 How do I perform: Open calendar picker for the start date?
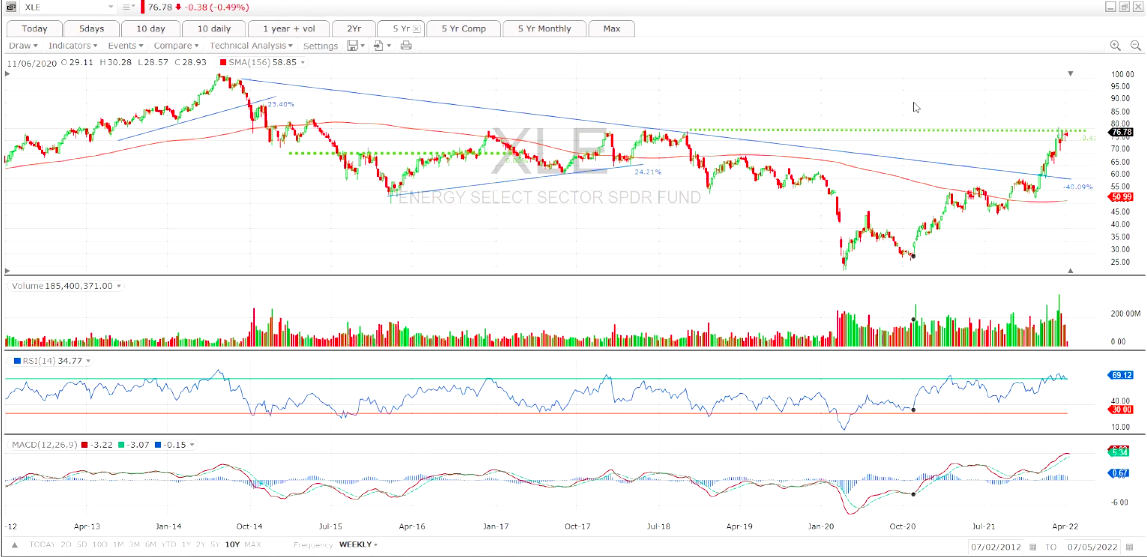point(1033,547)
